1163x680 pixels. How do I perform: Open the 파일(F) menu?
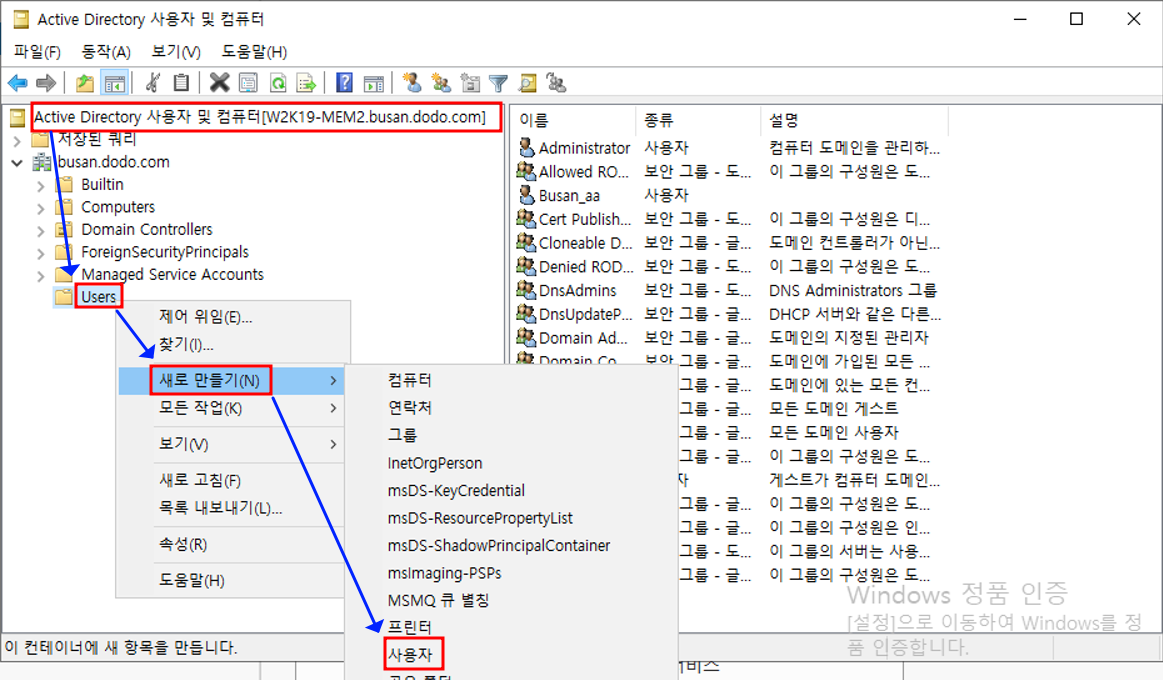point(37,51)
